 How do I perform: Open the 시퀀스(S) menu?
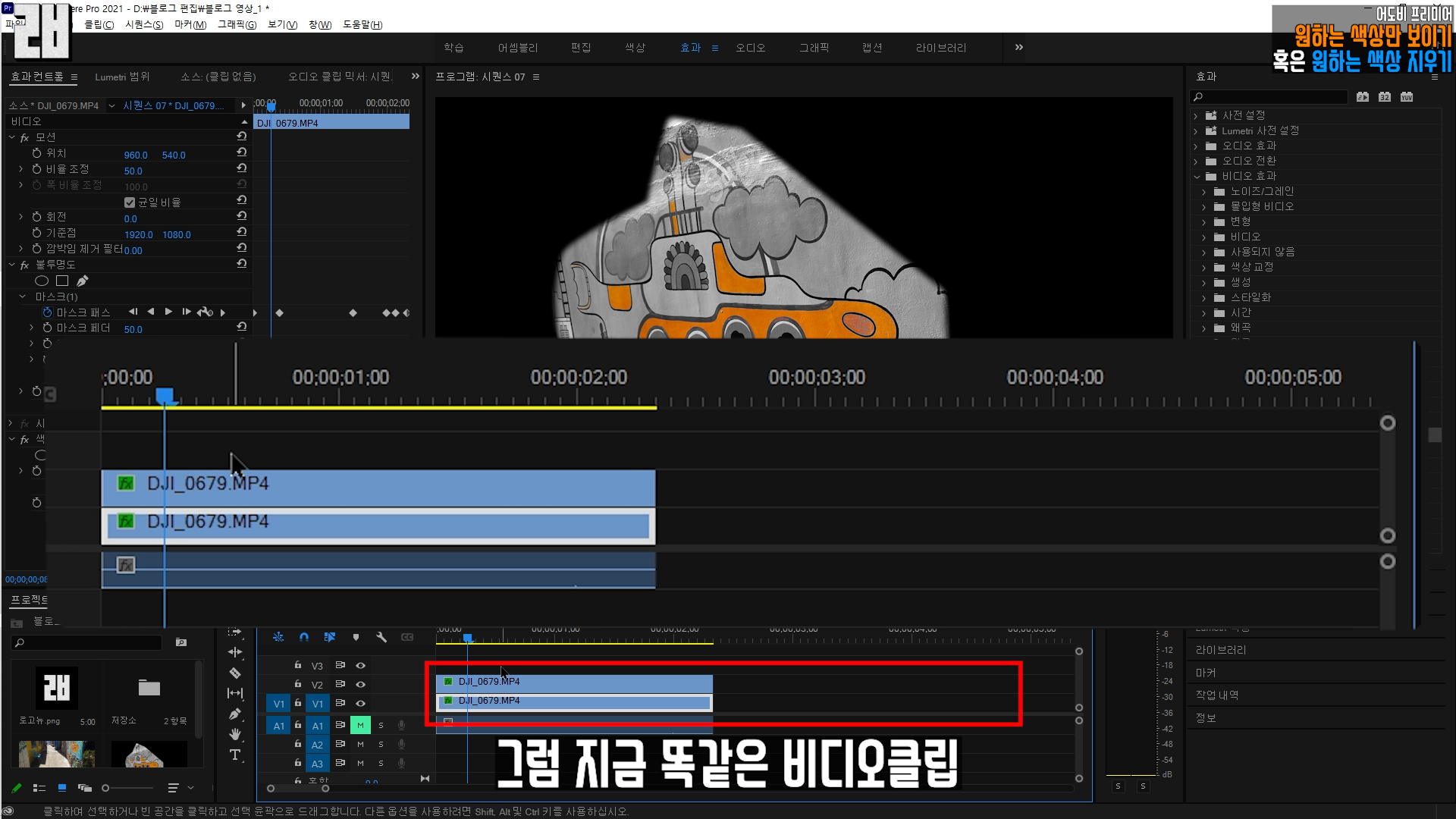(144, 24)
